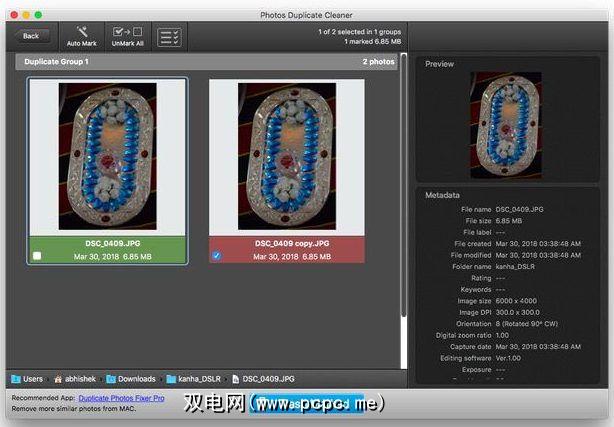Screen dimensions: 614x427
Task: Click the Metadata panel heading
Action: [x=442, y=195]
